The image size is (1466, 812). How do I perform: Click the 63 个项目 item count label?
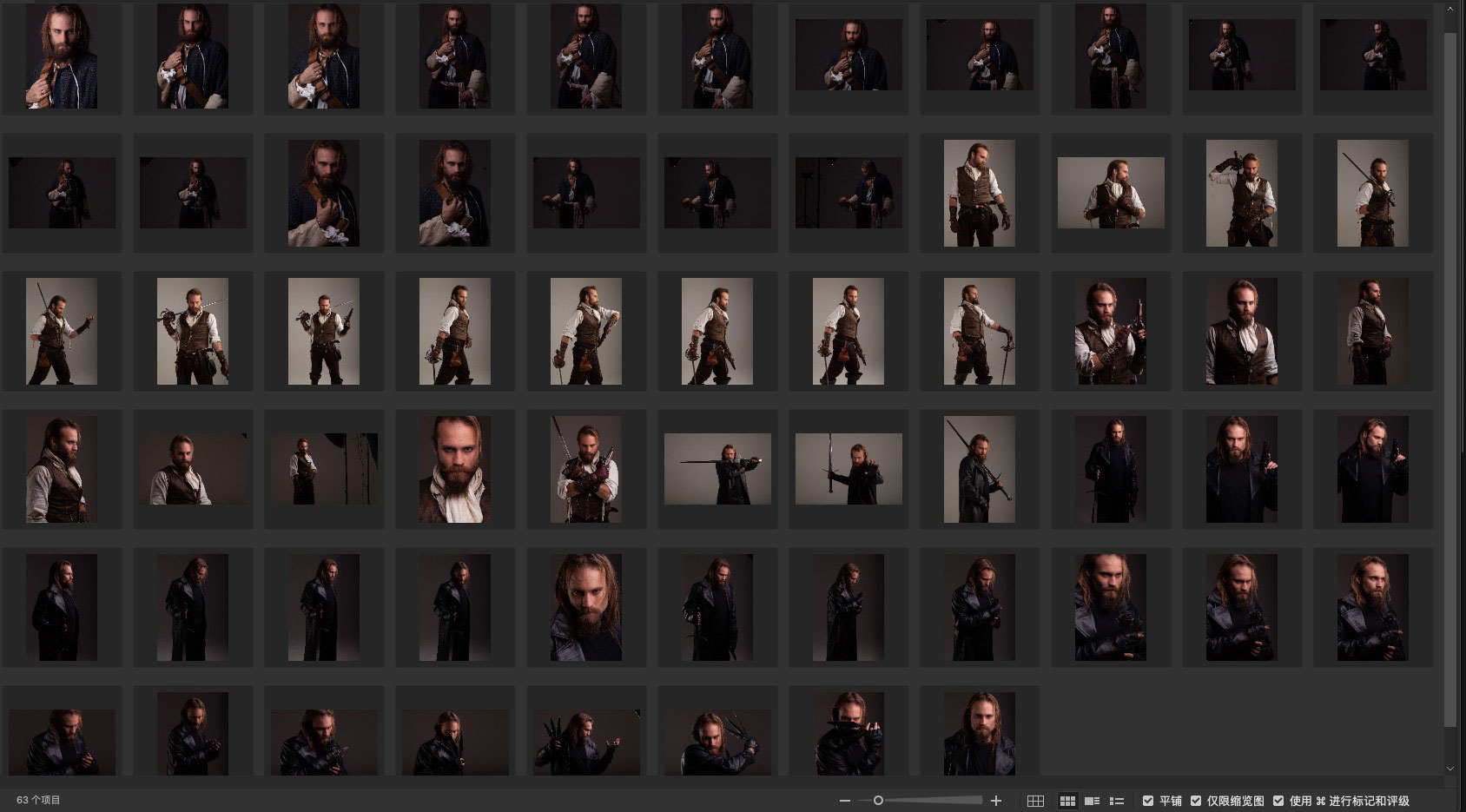pyautogui.click(x=38, y=800)
